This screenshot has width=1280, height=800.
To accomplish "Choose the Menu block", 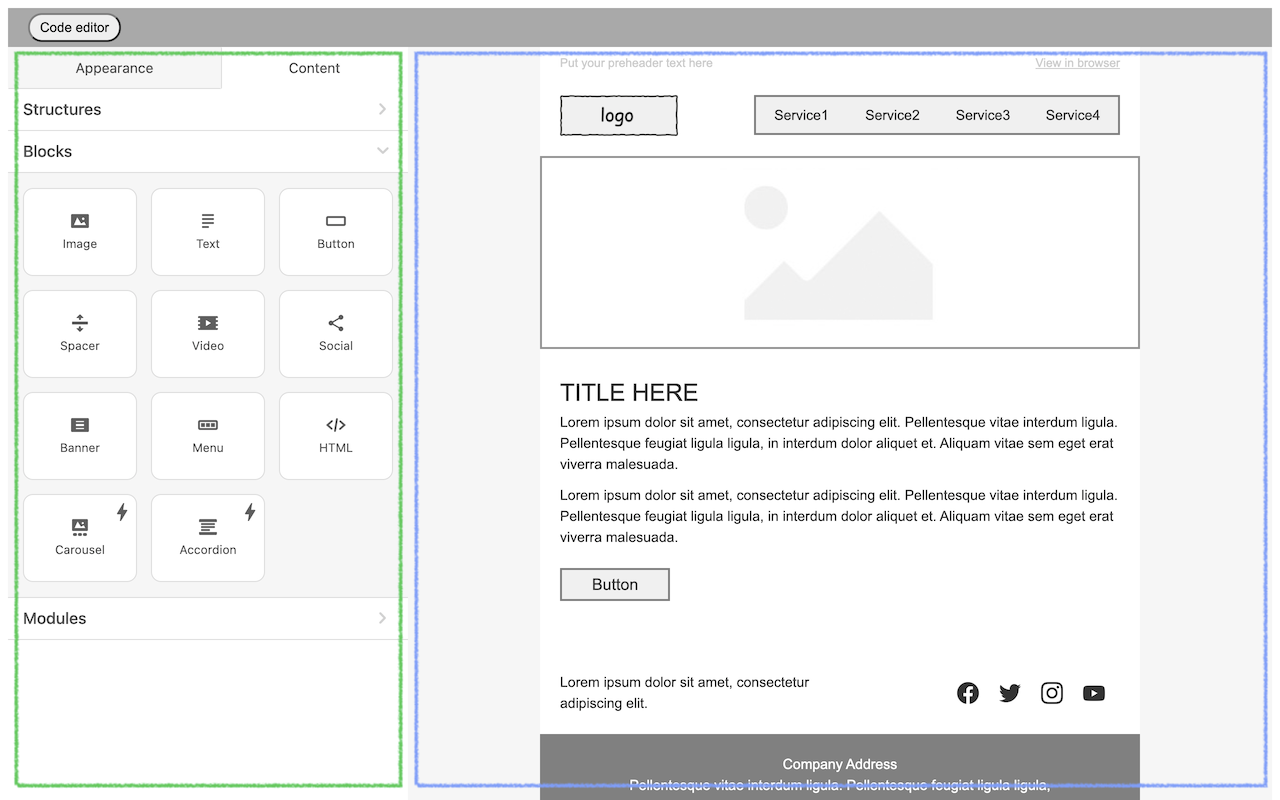I will point(208,436).
